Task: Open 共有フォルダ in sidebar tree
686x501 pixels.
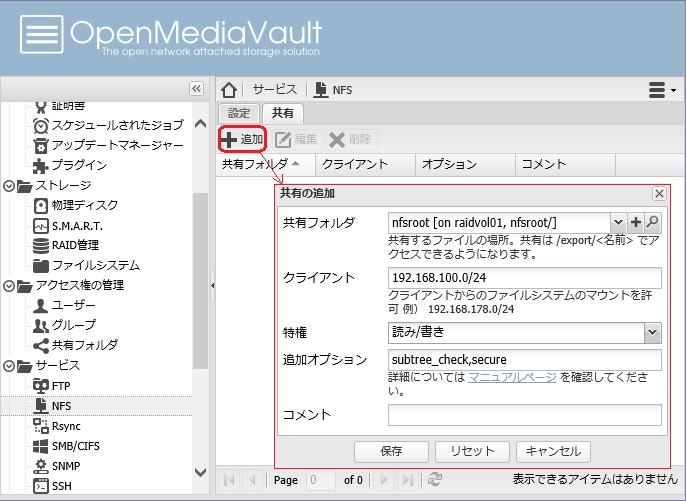Action: click(x=75, y=345)
